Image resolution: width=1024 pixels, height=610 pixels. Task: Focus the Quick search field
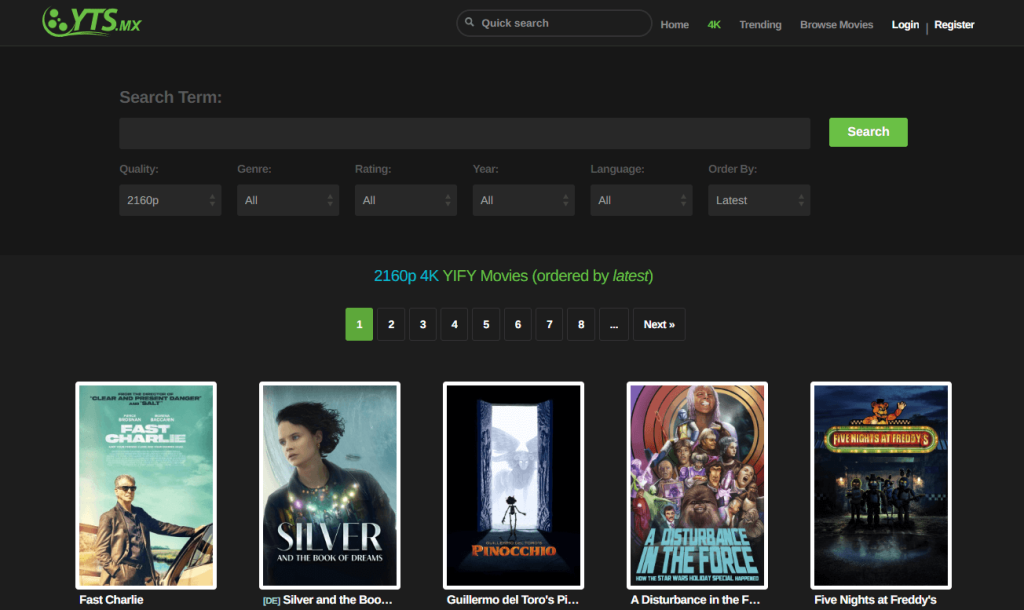pos(554,23)
